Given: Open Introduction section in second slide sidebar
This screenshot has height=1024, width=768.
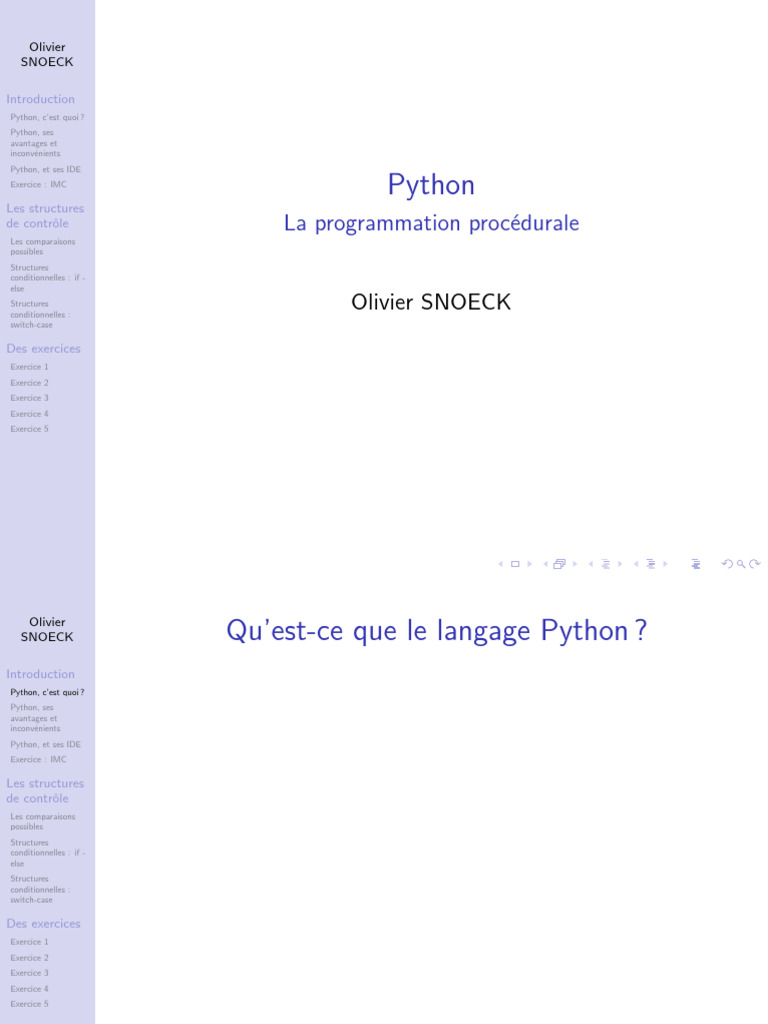Looking at the screenshot, I should [x=40, y=674].
